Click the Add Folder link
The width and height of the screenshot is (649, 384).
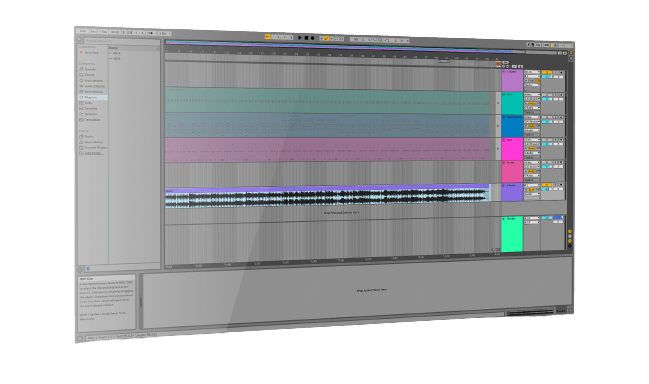click(94, 153)
